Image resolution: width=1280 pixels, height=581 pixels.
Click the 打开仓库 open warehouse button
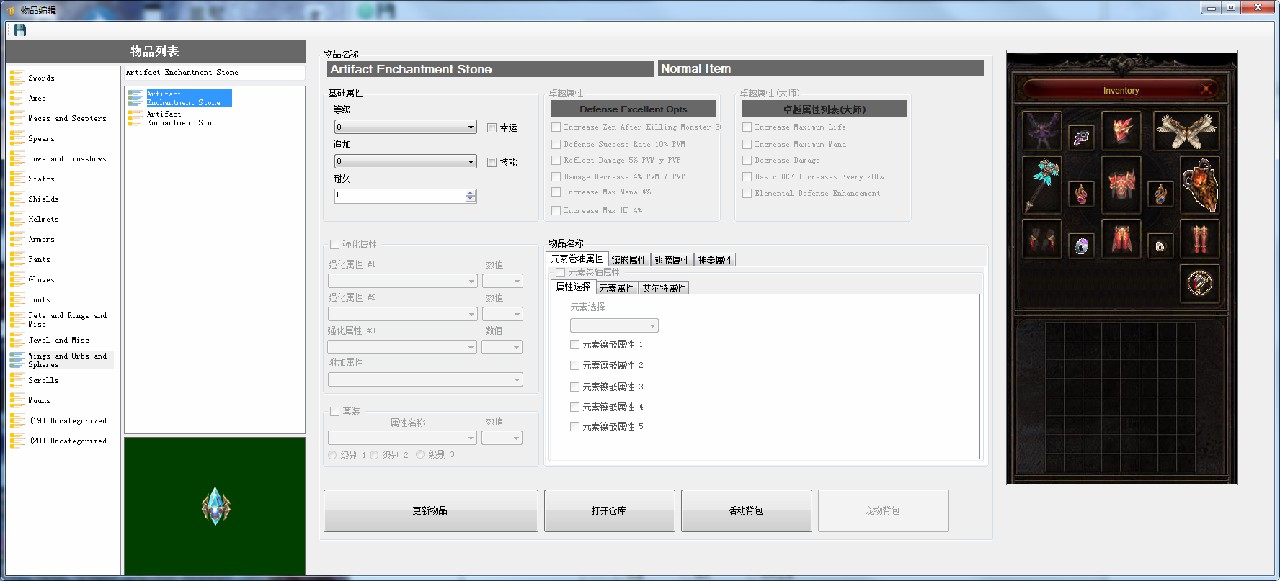pyautogui.click(x=609, y=511)
